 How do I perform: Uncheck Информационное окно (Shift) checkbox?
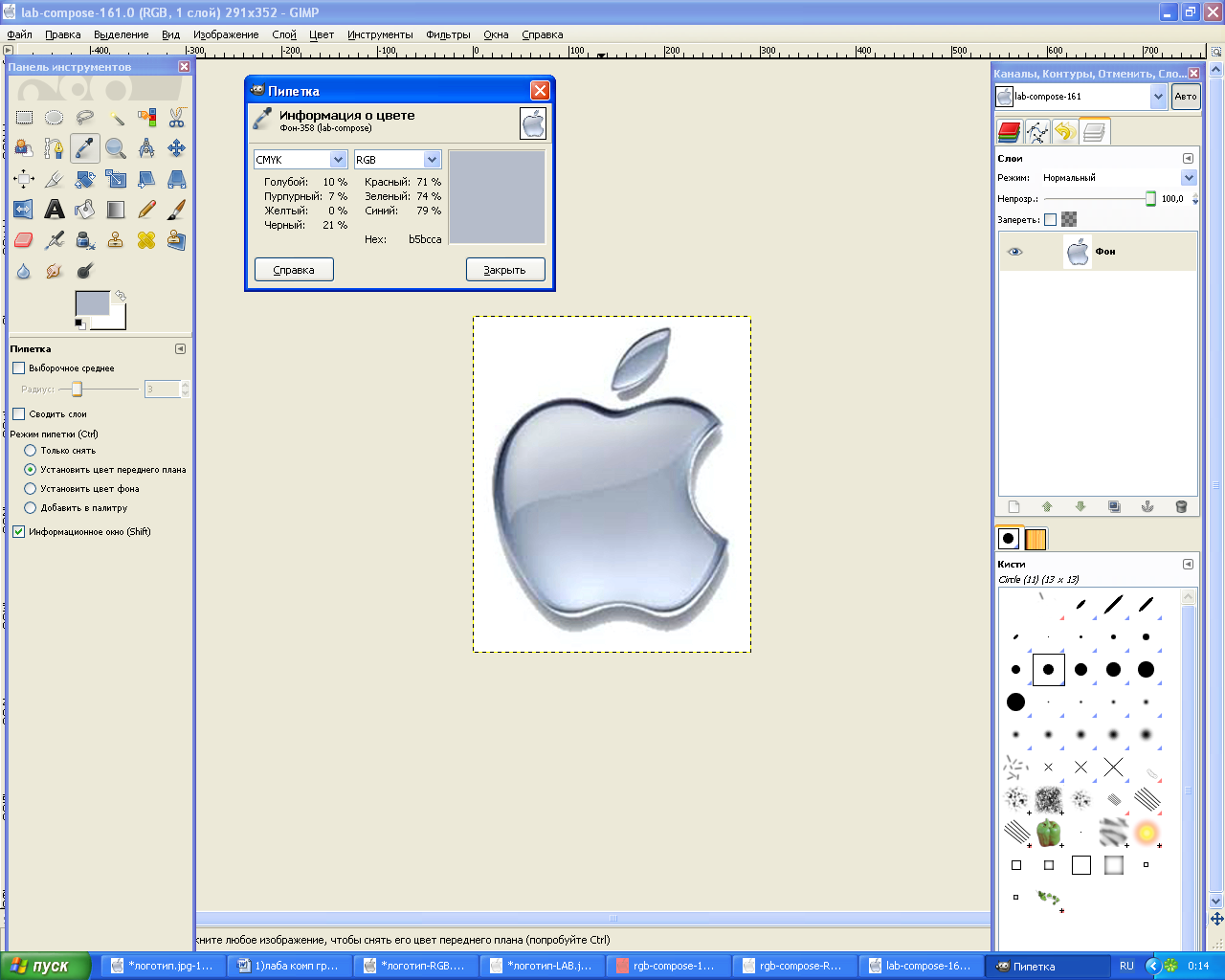[18, 532]
